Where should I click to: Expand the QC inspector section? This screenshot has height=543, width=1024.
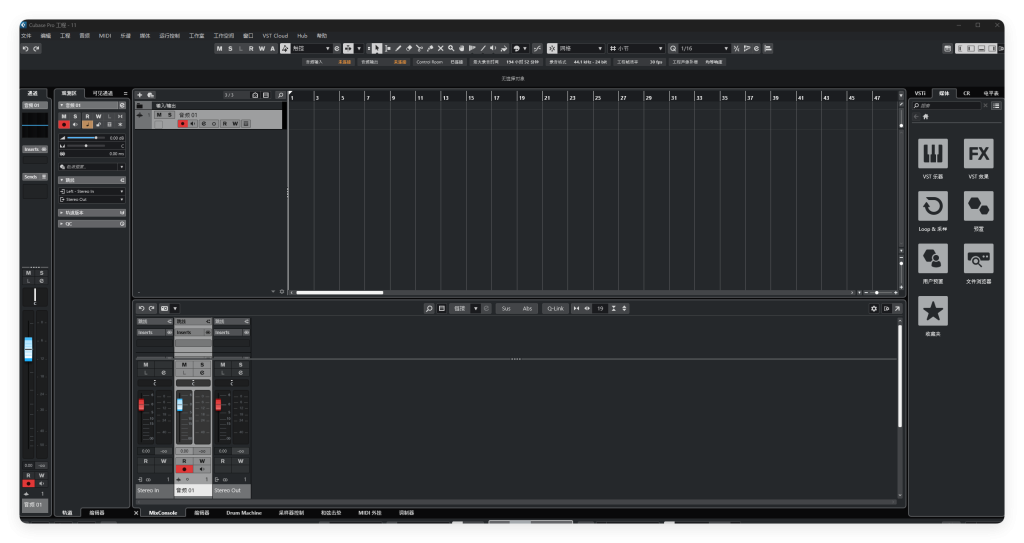91,223
